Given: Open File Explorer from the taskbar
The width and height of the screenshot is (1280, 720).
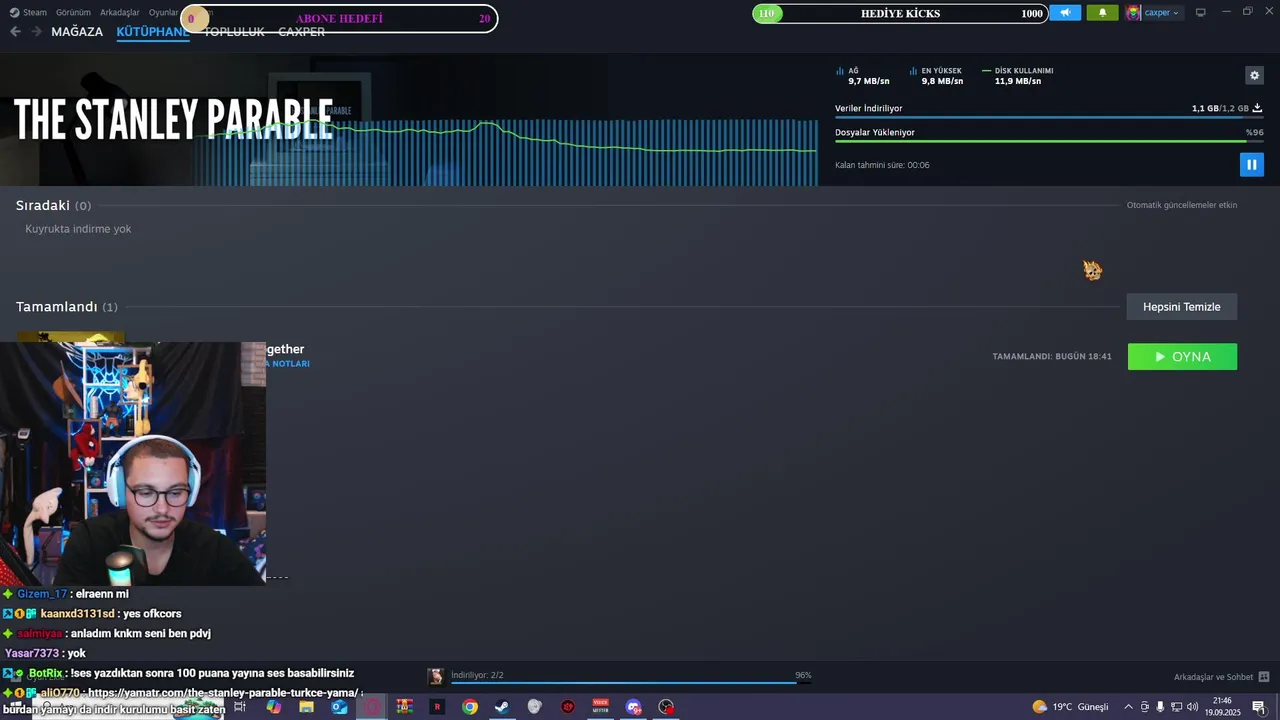Looking at the screenshot, I should 306,707.
